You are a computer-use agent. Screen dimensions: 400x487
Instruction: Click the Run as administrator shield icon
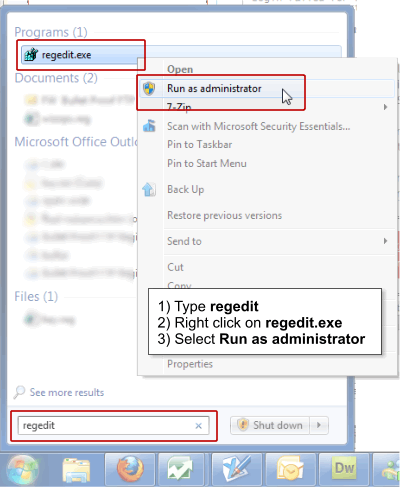[149, 89]
